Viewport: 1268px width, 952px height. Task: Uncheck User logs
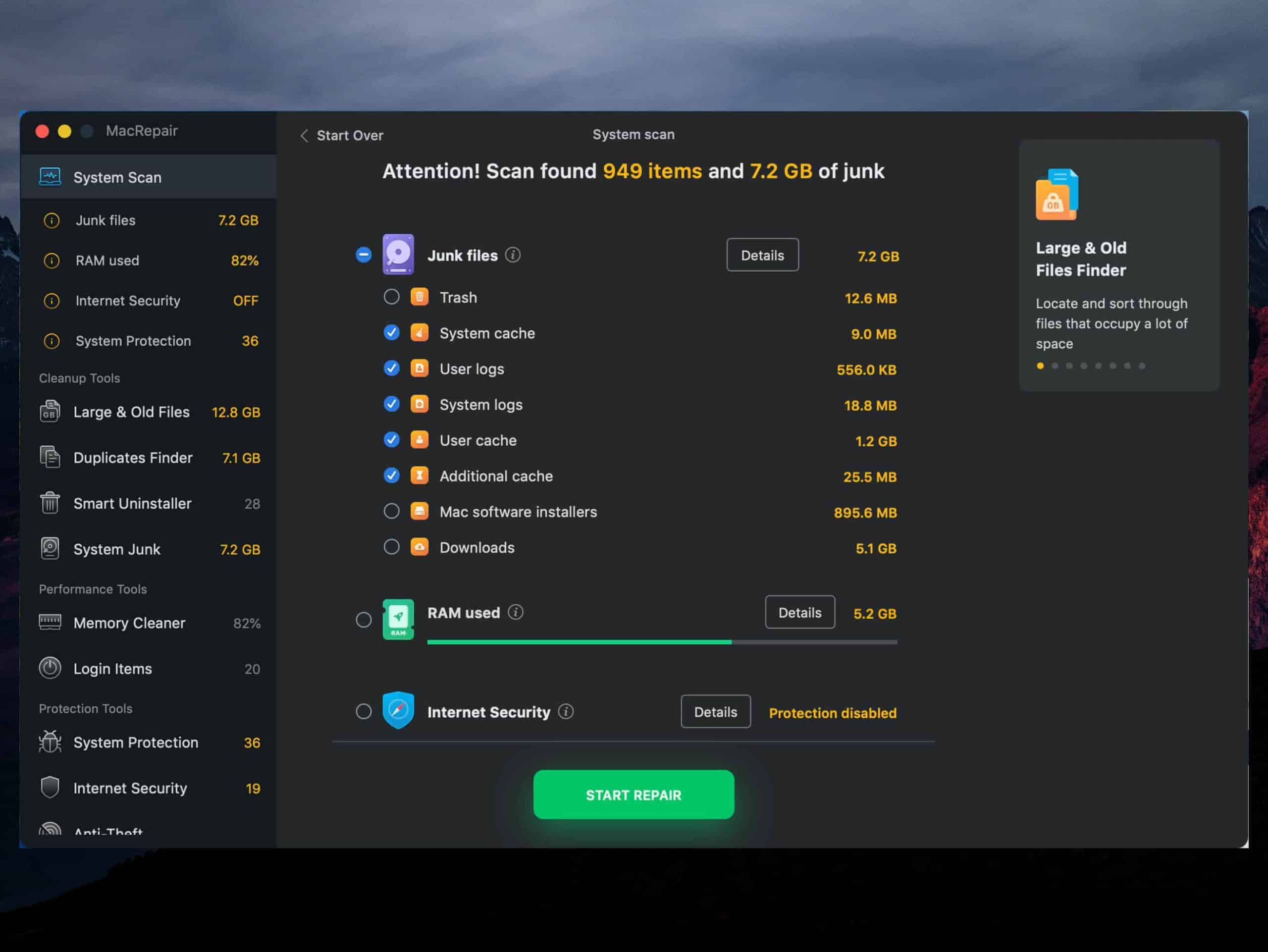pos(391,369)
